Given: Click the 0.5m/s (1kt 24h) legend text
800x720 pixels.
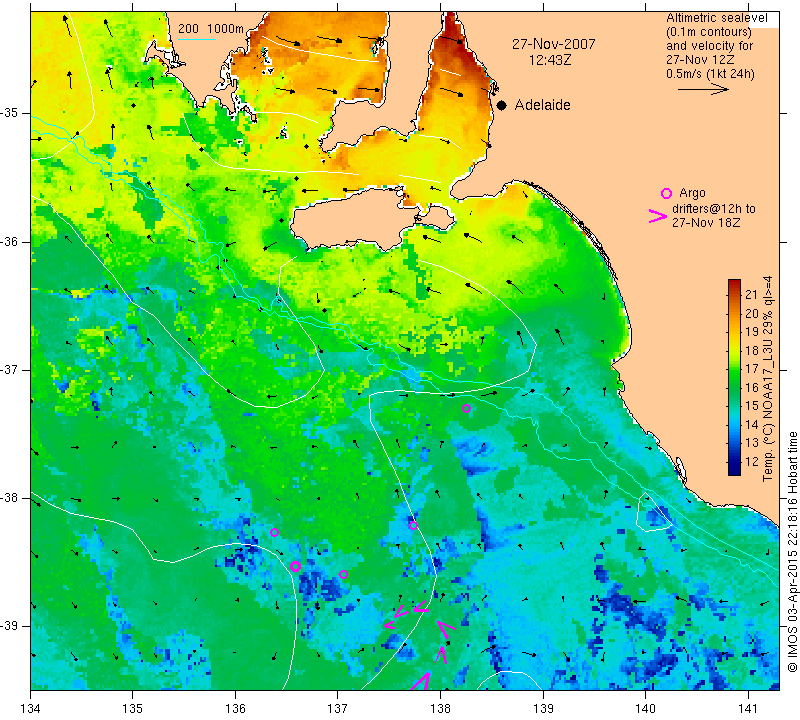Looking at the screenshot, I should (710, 74).
